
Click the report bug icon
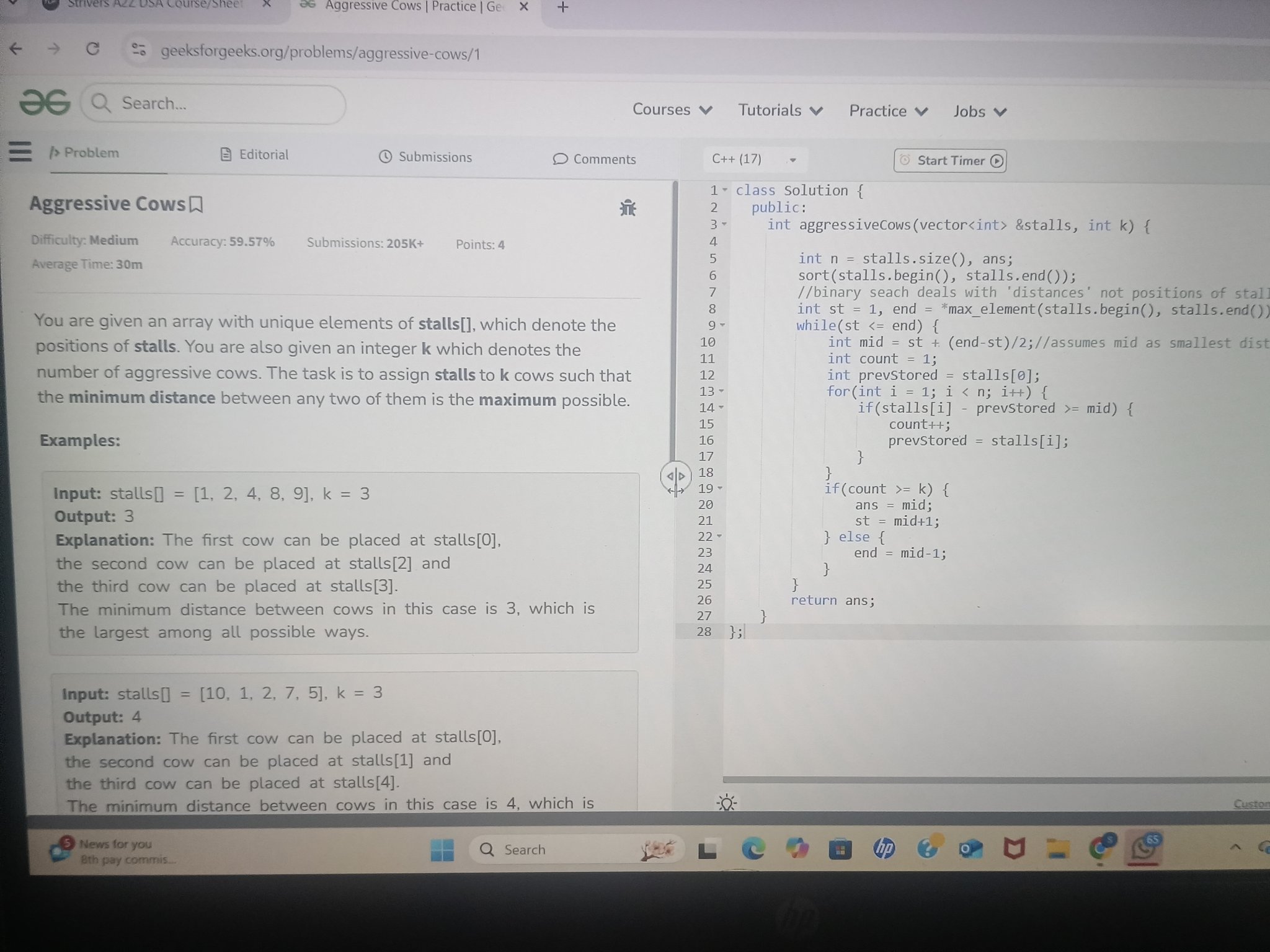(x=628, y=208)
